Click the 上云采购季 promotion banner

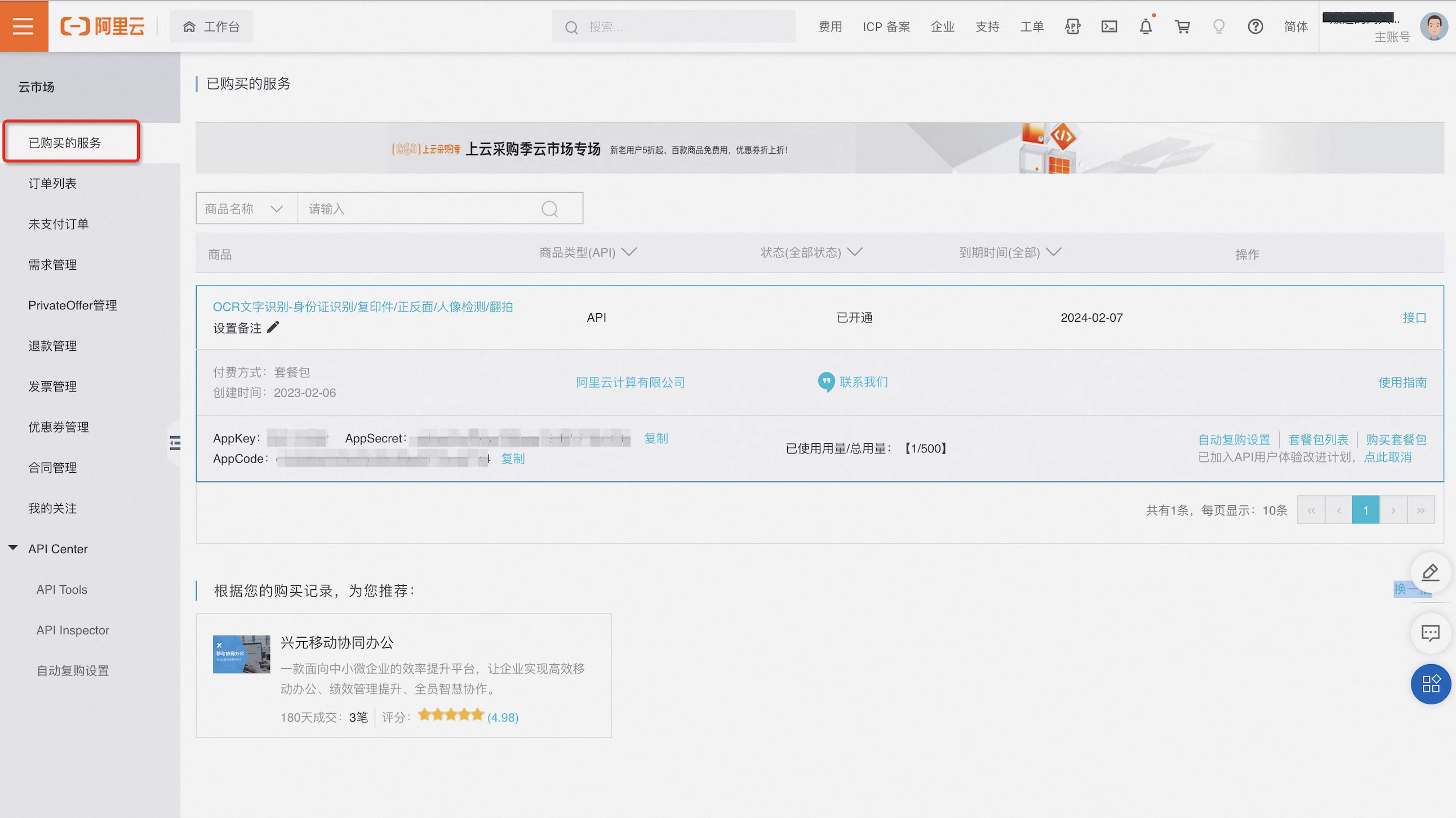pyautogui.click(x=820, y=148)
